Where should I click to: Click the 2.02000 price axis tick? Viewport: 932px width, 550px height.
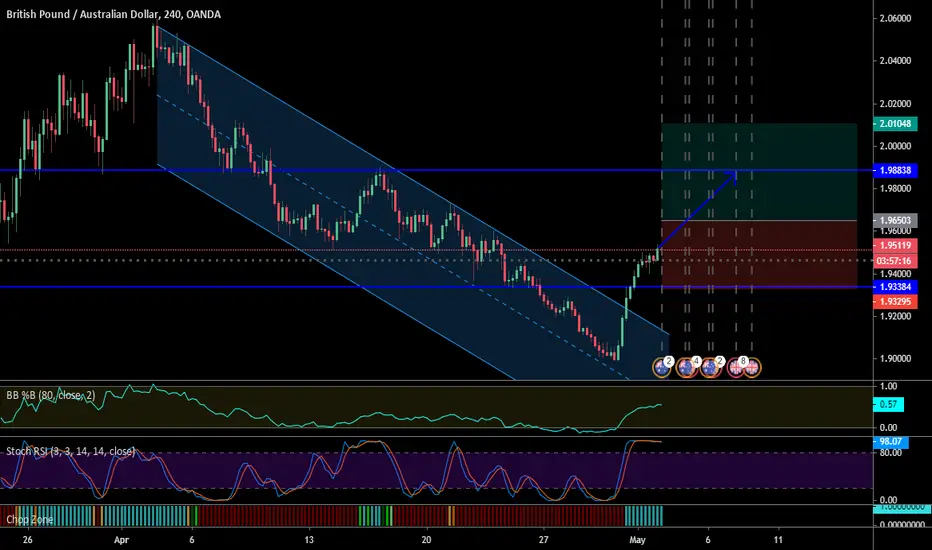895,103
